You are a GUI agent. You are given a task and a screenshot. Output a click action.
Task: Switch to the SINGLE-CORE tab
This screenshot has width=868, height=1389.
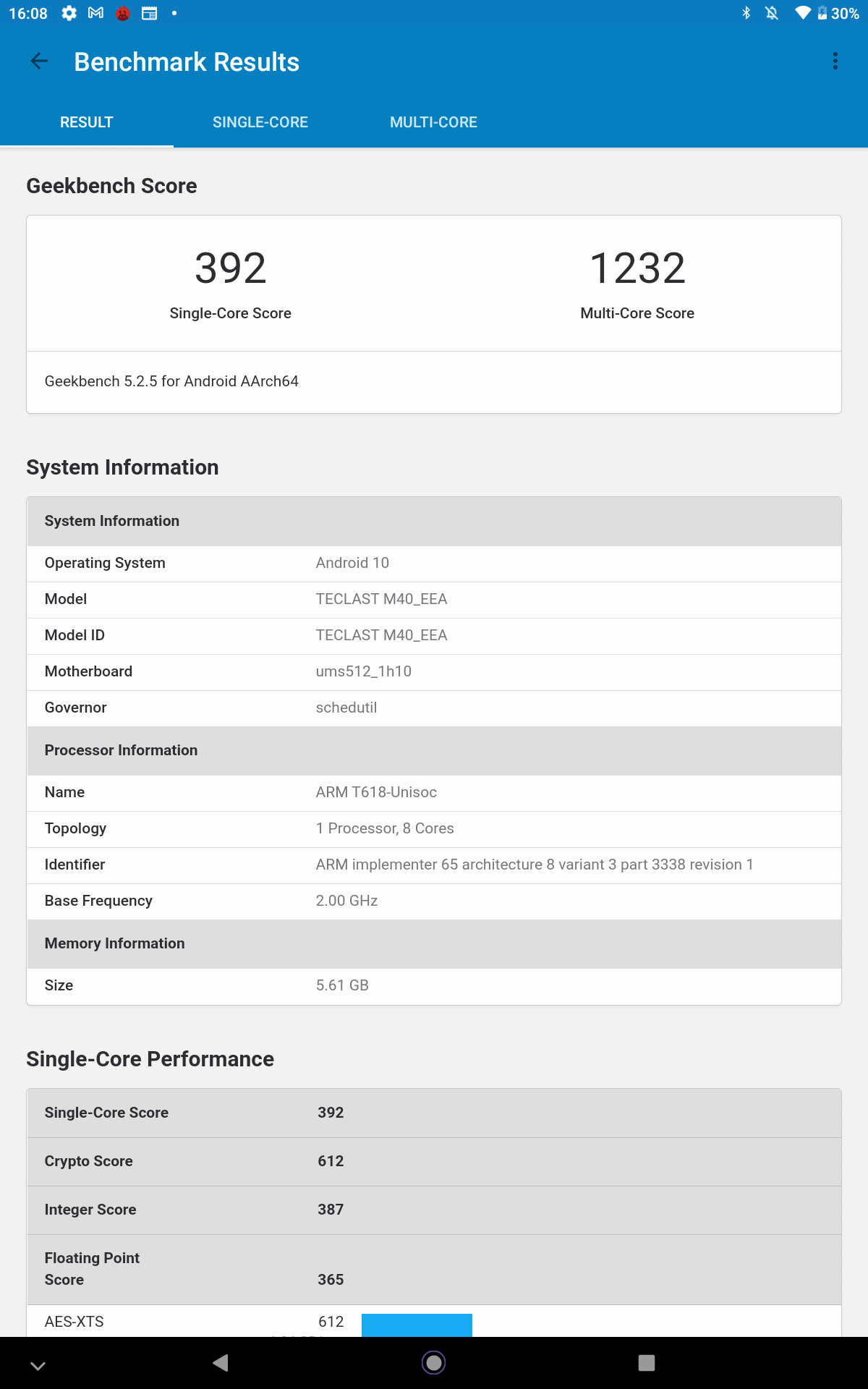tap(260, 122)
